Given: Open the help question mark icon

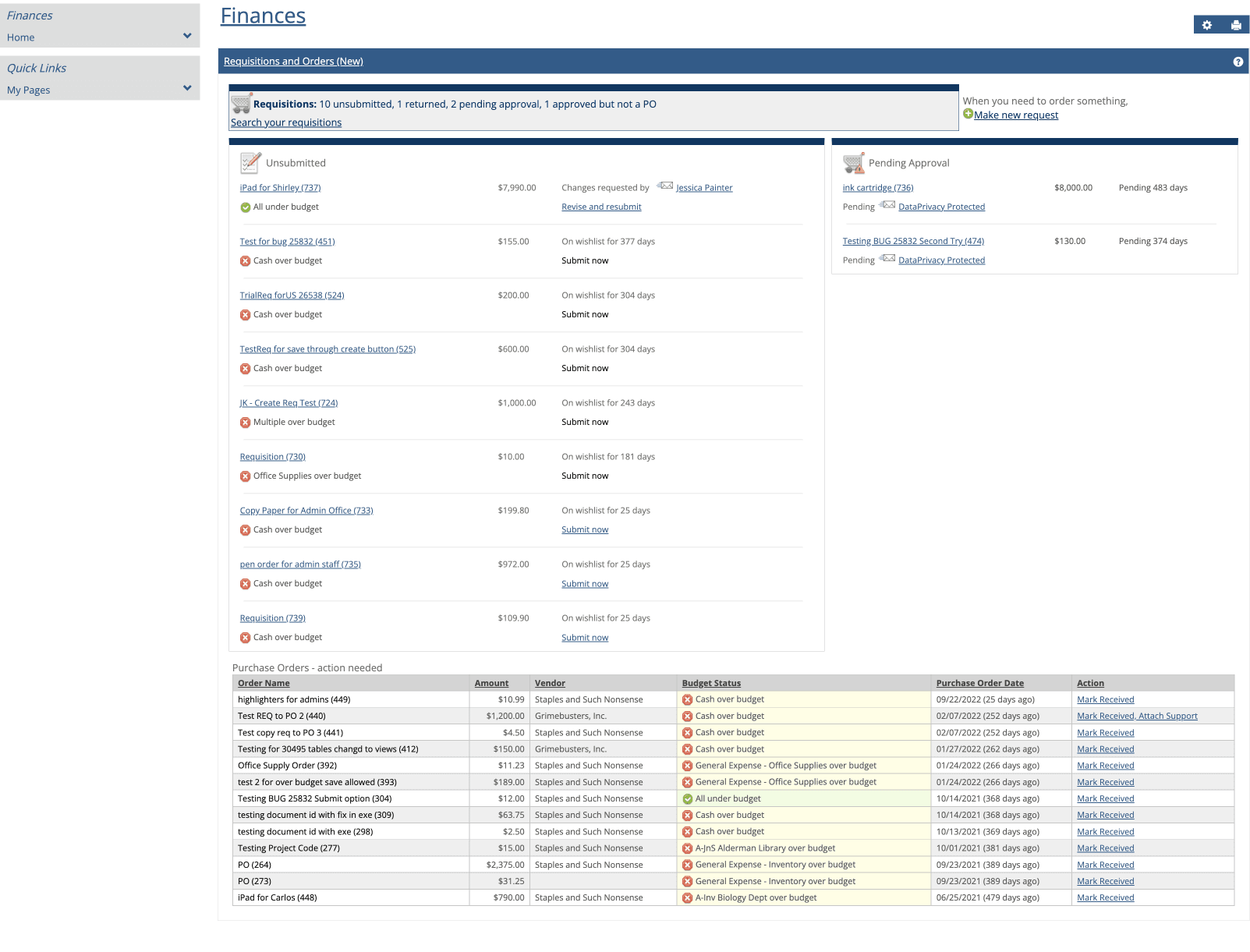Looking at the screenshot, I should pyautogui.click(x=1238, y=62).
